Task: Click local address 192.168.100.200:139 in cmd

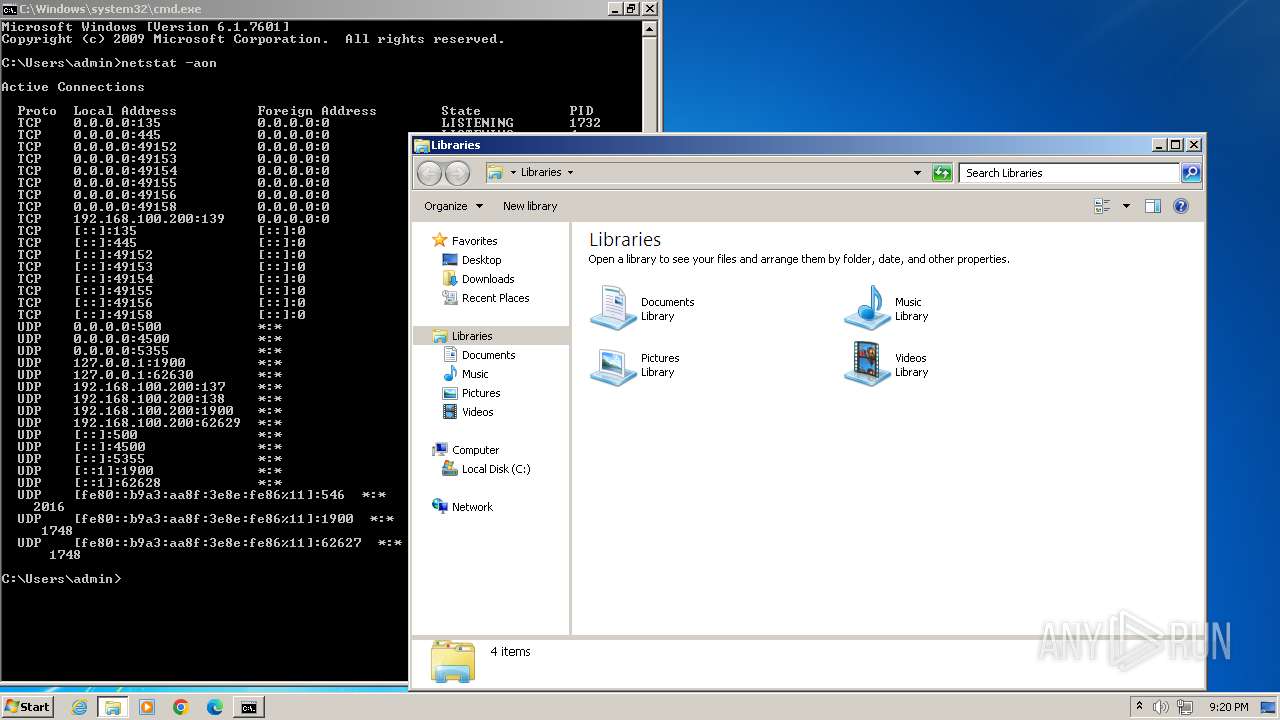Action: pyautogui.click(x=149, y=219)
